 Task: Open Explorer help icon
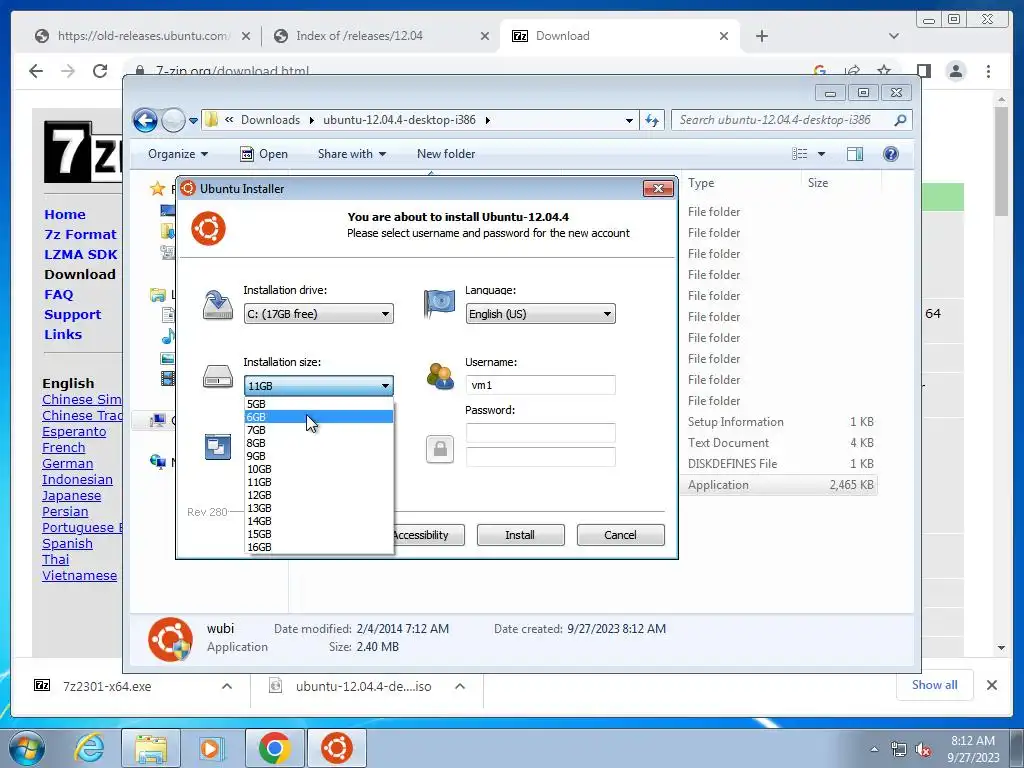891,154
